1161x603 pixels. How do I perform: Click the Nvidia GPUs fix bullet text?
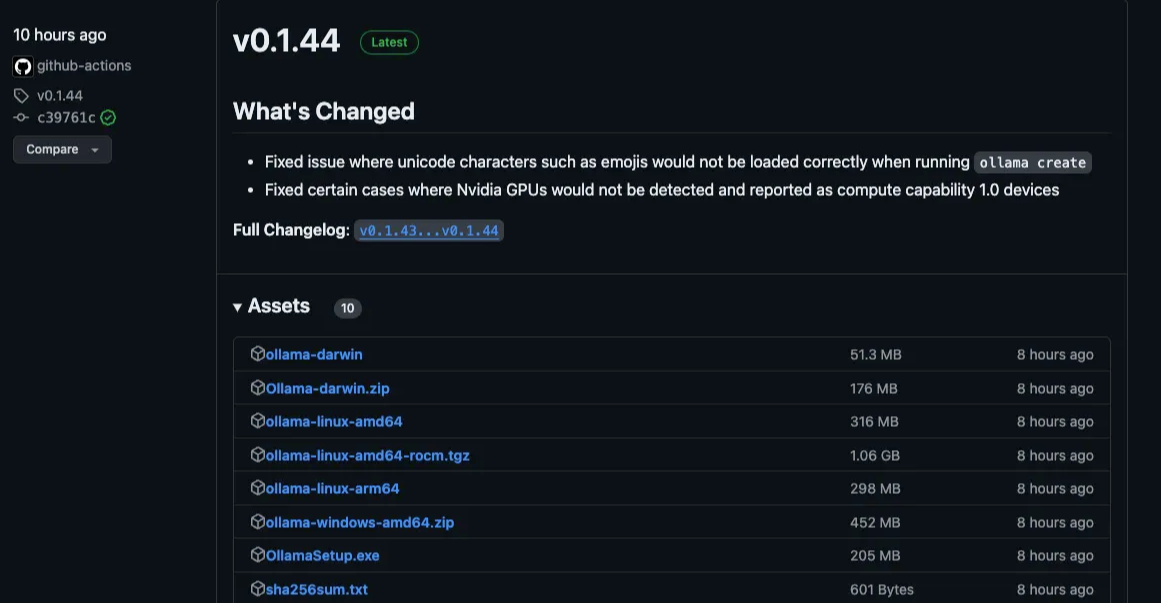pyautogui.click(x=662, y=190)
